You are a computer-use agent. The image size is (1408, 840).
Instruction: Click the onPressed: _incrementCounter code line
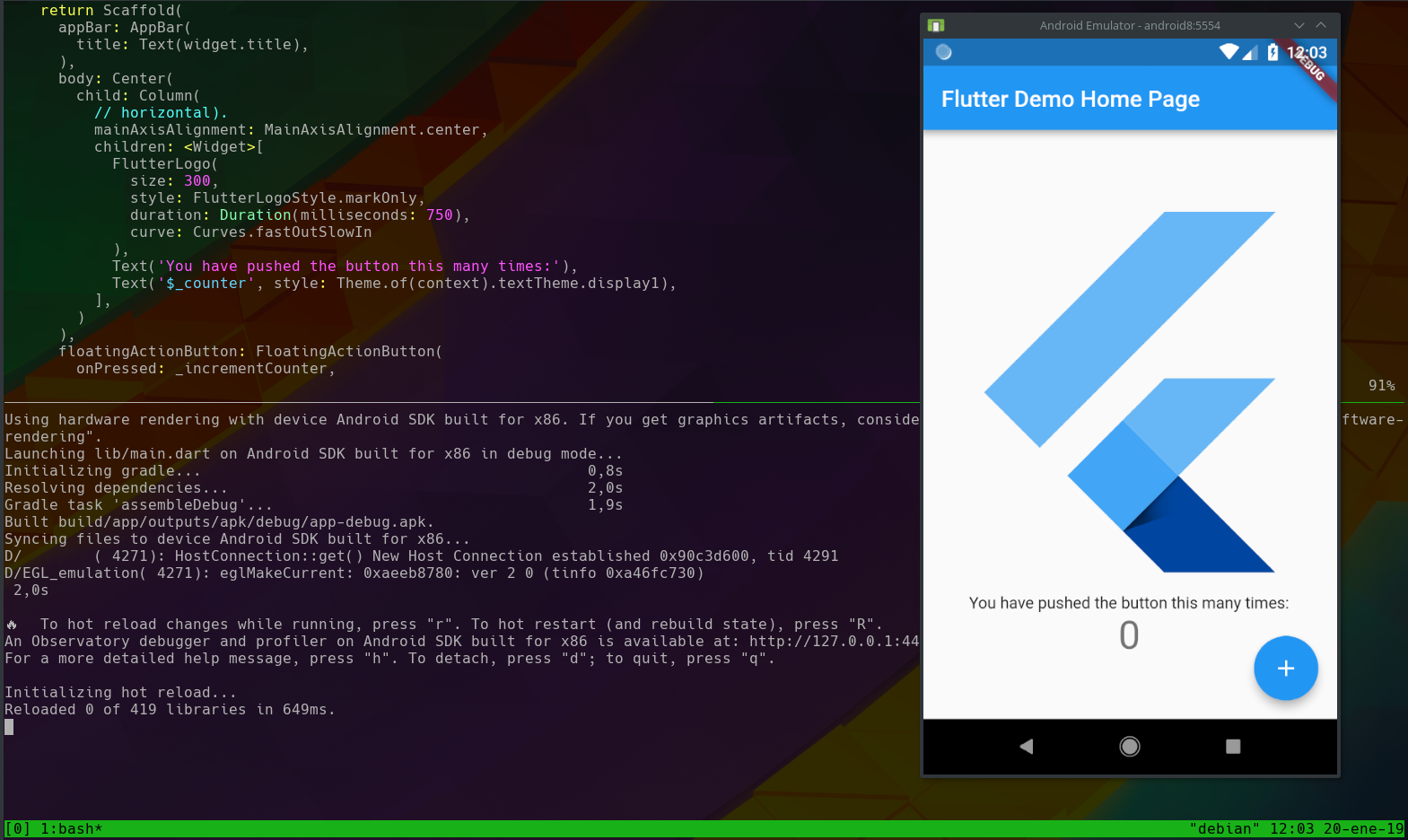click(205, 369)
